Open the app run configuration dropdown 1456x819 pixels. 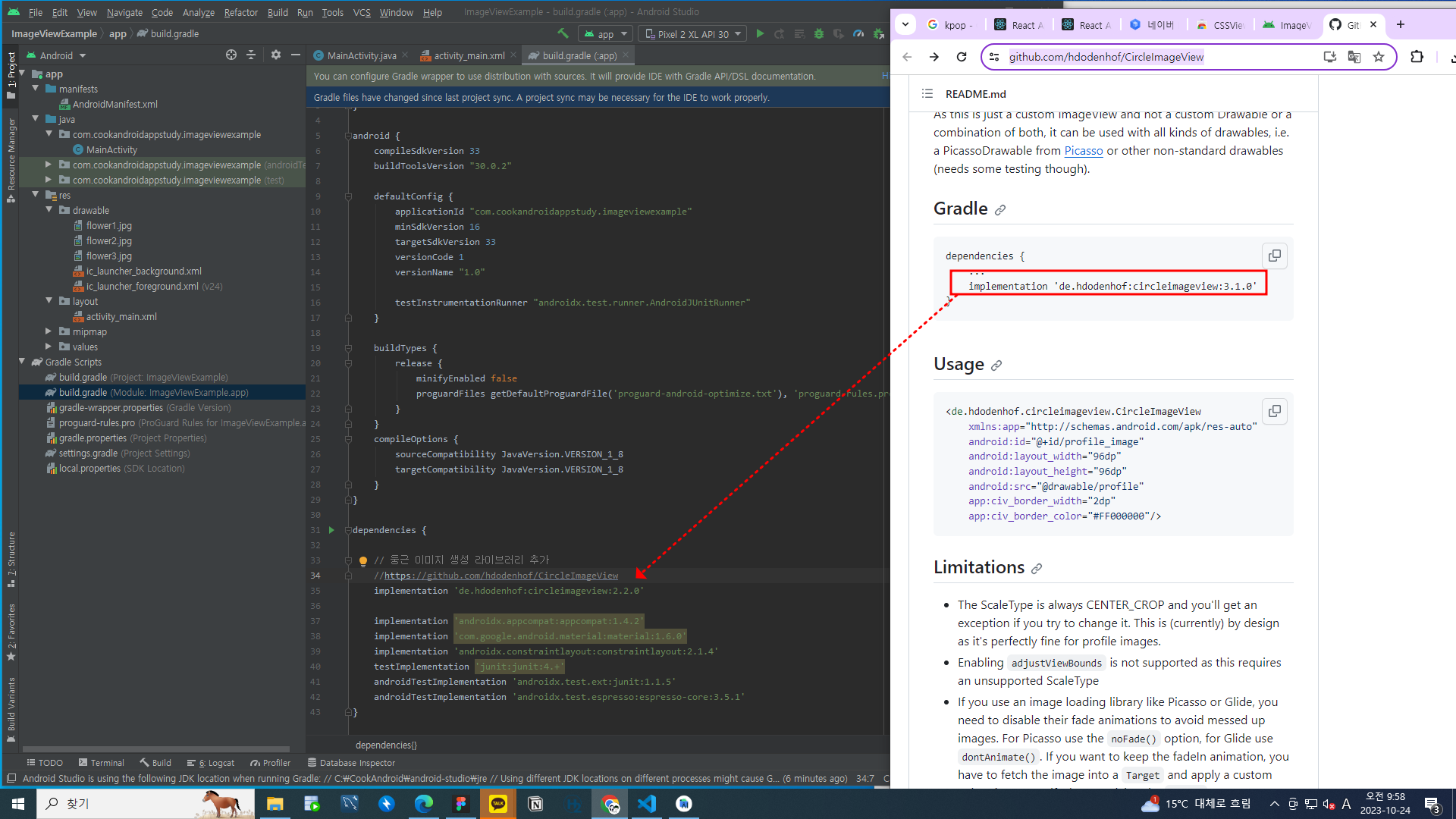pyautogui.click(x=606, y=34)
